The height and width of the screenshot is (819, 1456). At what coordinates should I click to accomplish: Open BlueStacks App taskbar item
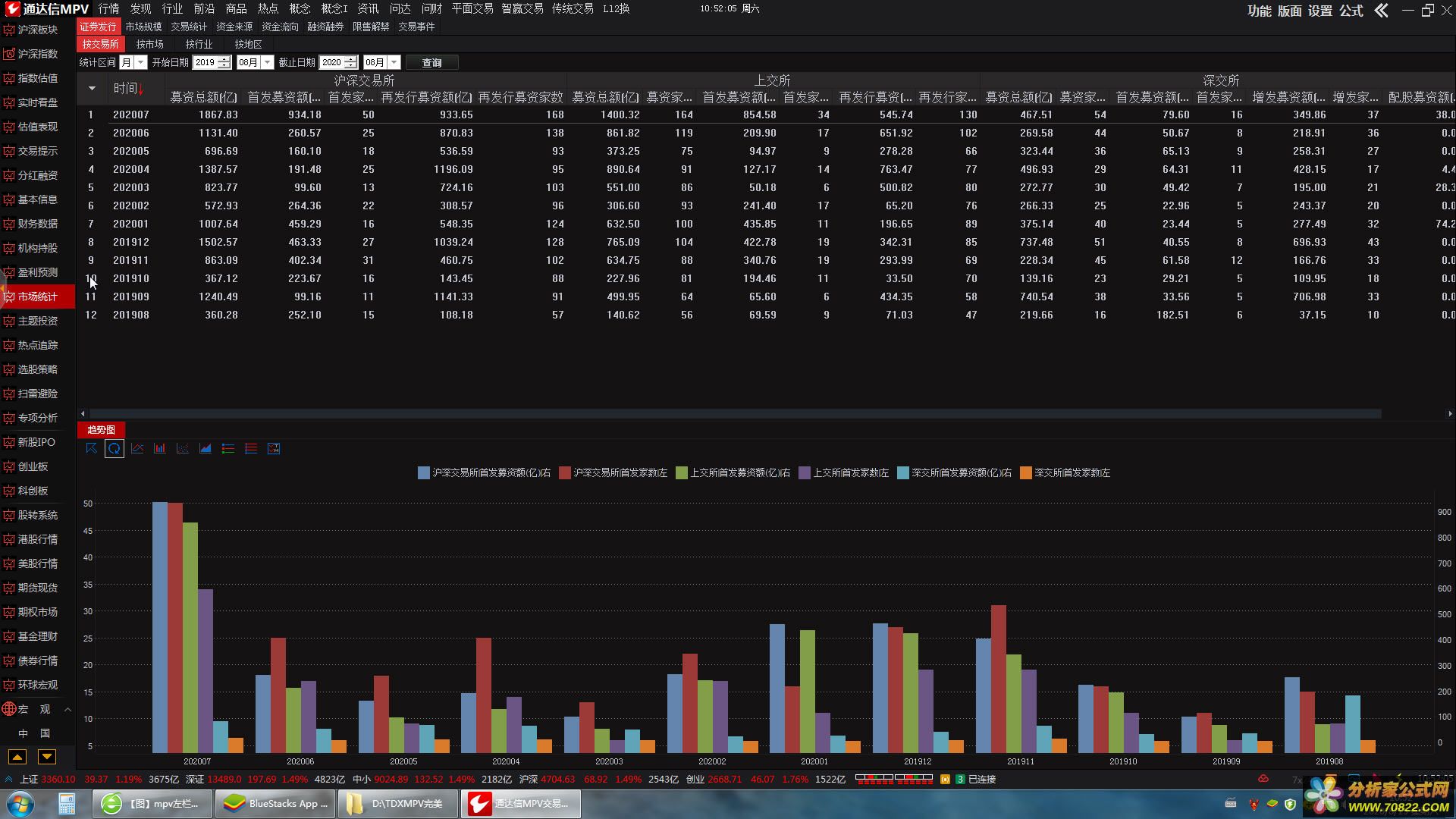(x=276, y=804)
